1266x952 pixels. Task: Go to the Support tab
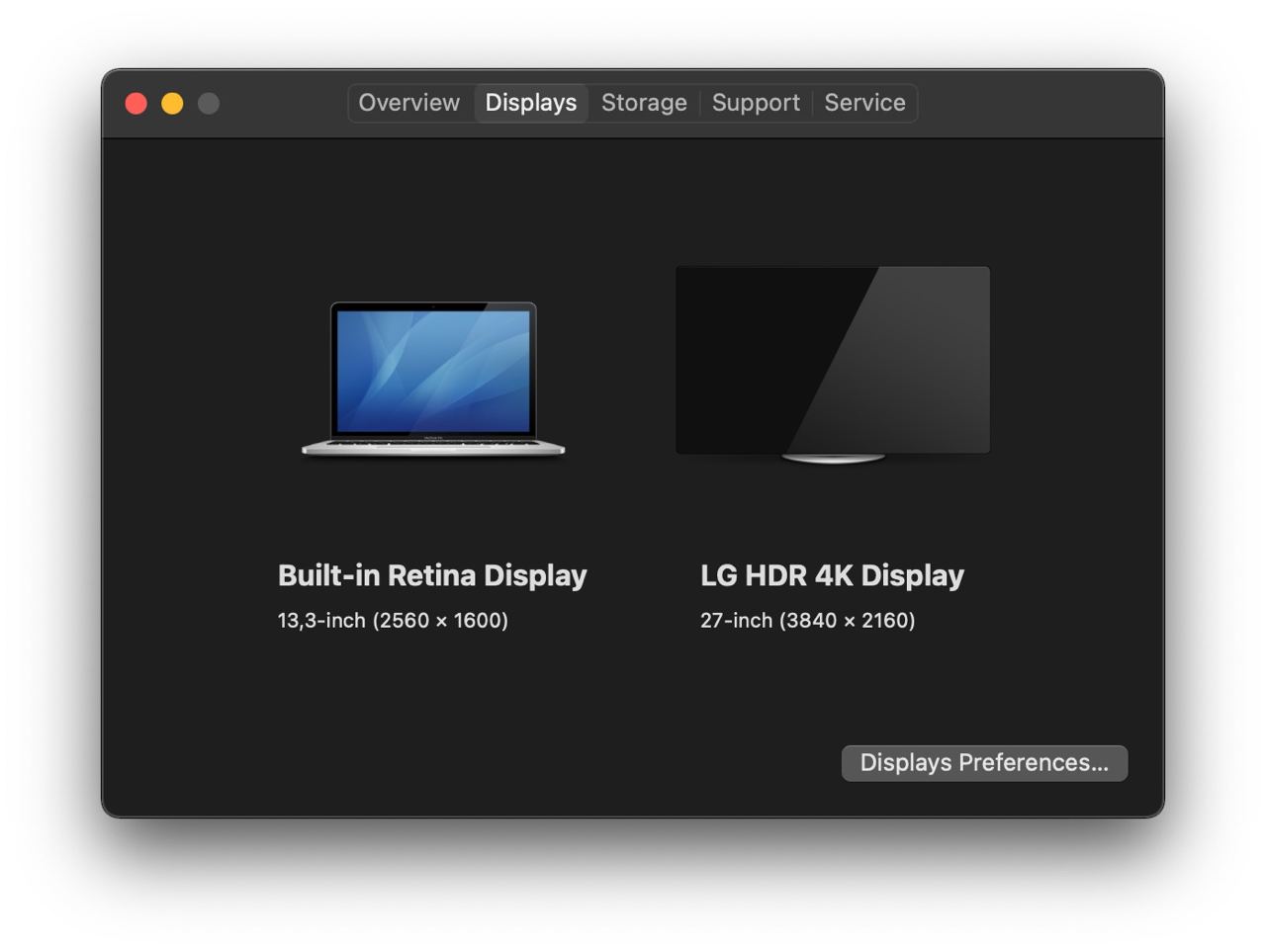pos(756,103)
